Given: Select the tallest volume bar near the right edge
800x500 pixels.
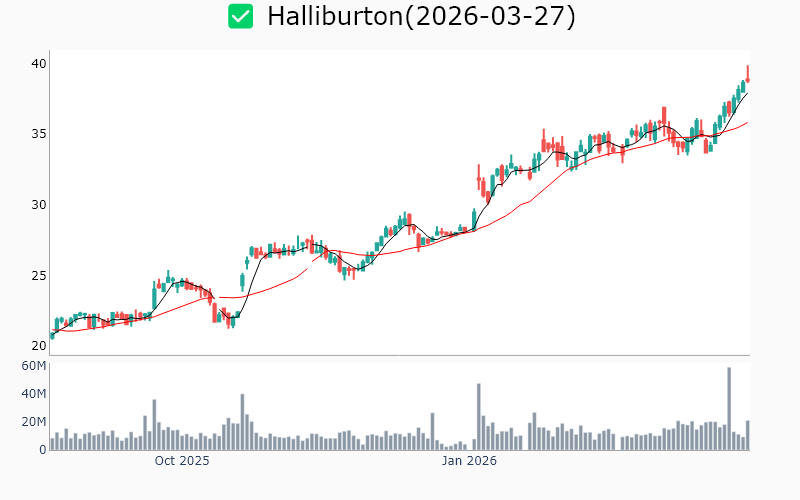Looking at the screenshot, I should click(x=729, y=410).
